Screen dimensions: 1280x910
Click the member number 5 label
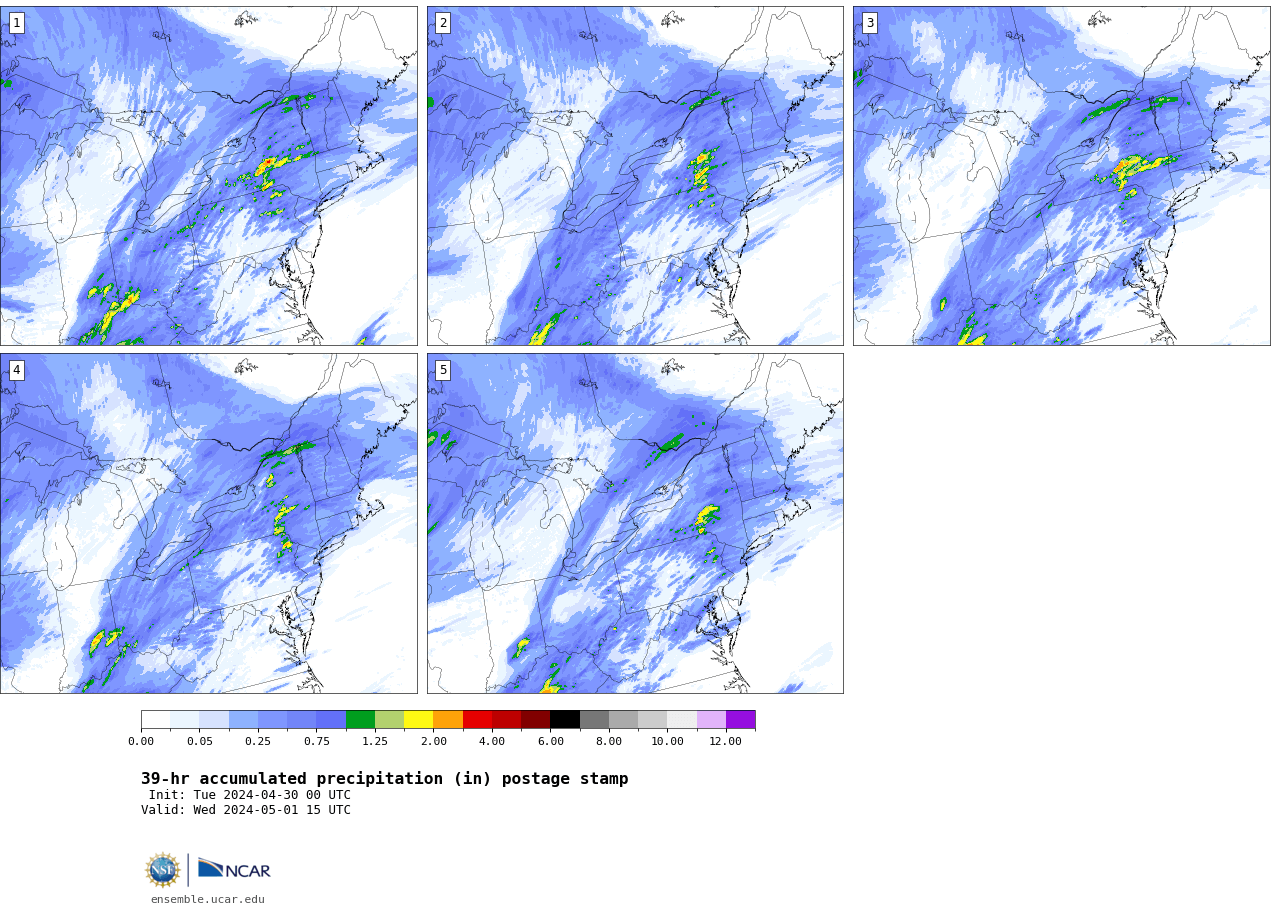tap(443, 370)
